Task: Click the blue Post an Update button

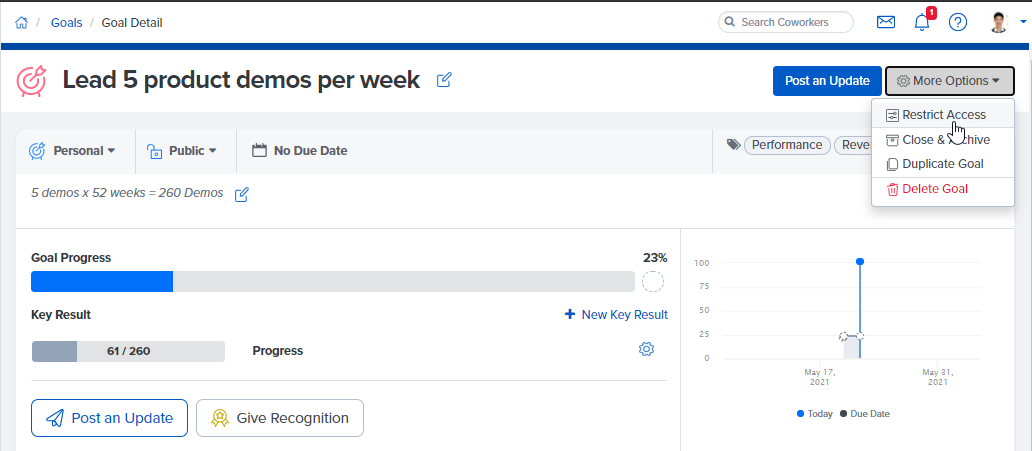Action: [x=827, y=81]
